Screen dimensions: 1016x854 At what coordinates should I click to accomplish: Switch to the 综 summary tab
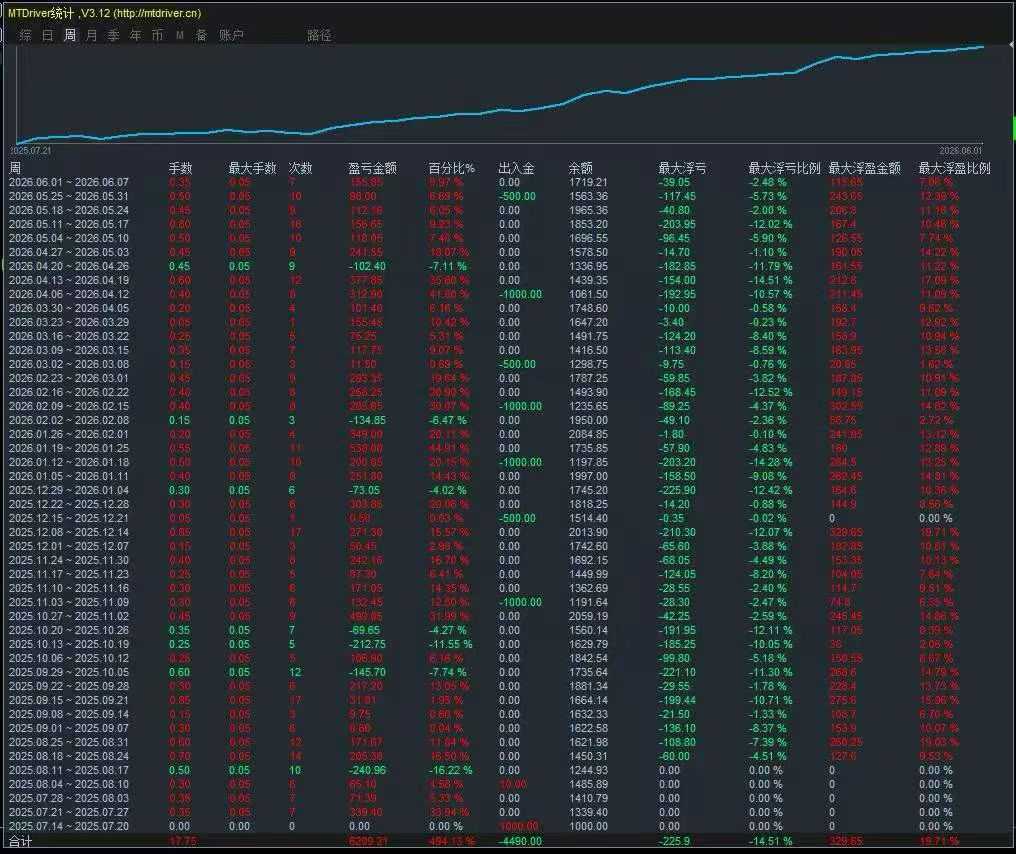point(25,35)
